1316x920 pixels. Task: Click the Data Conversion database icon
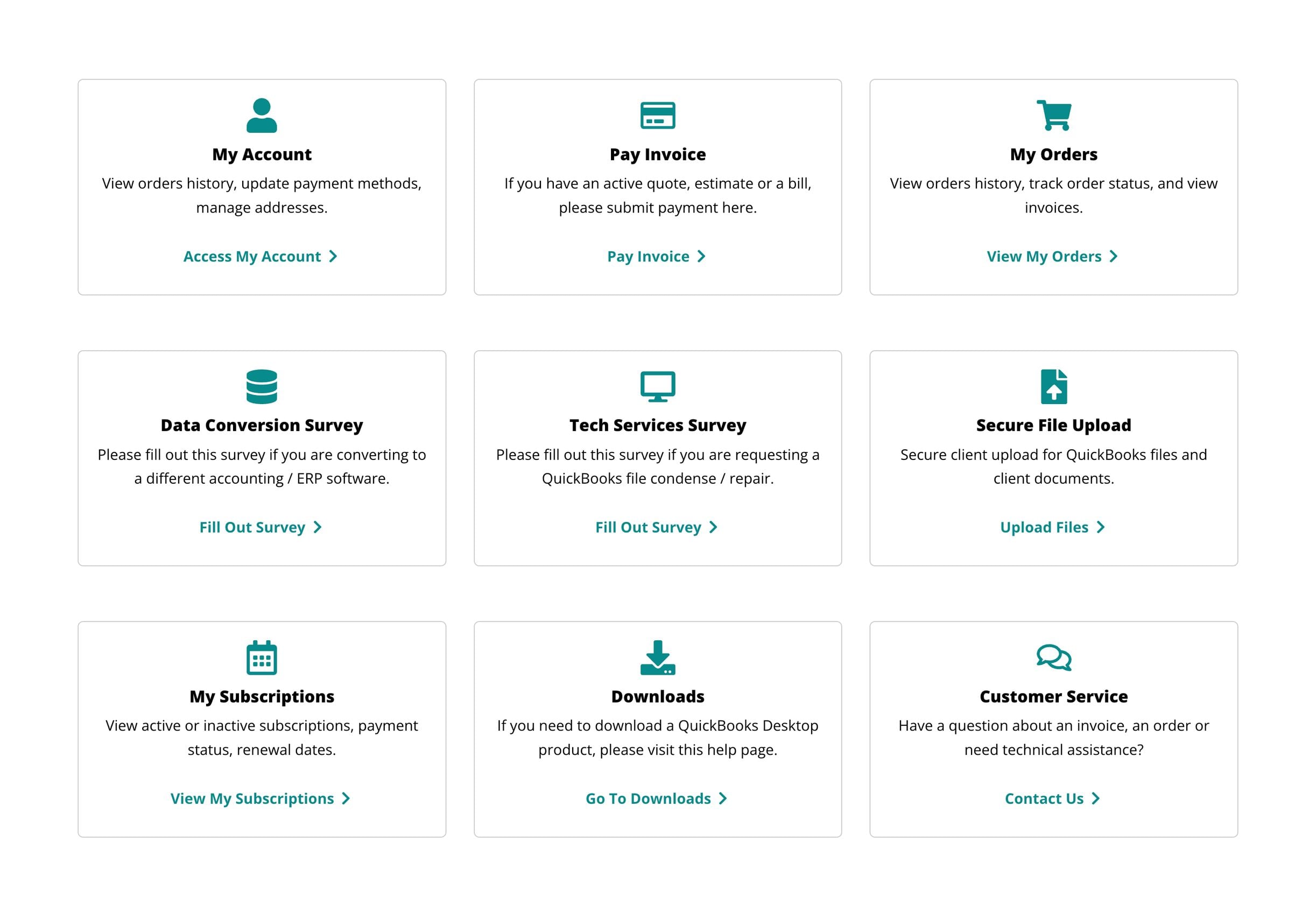(x=262, y=386)
